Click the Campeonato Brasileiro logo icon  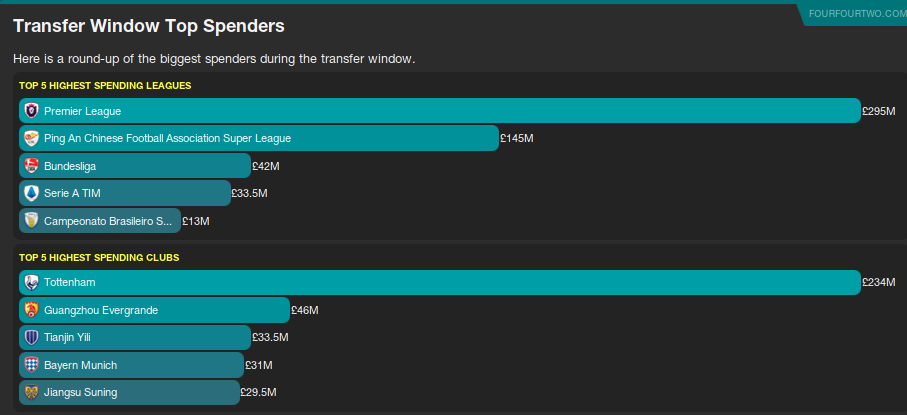coord(31,220)
